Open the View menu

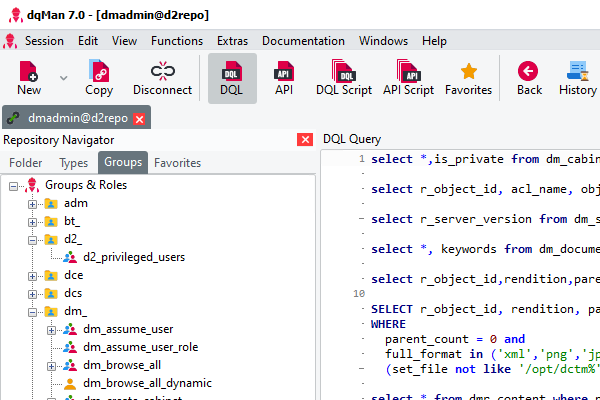(124, 41)
